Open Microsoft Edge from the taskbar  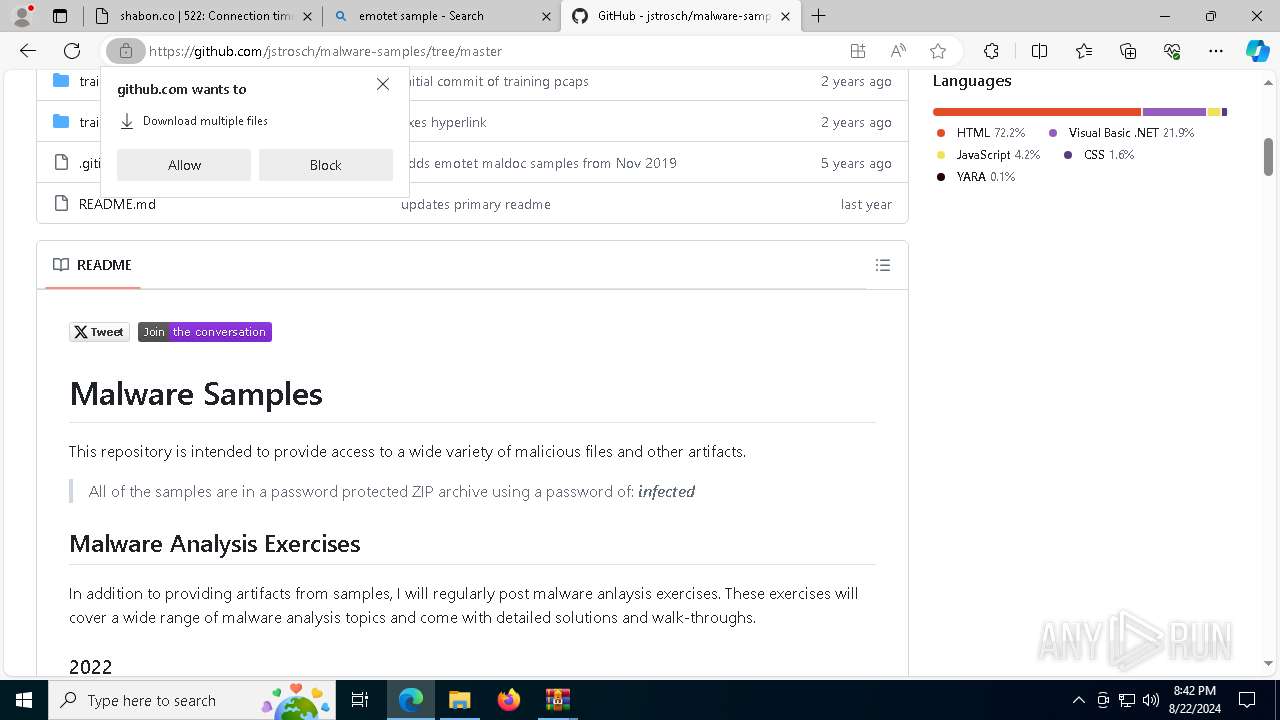pos(410,700)
